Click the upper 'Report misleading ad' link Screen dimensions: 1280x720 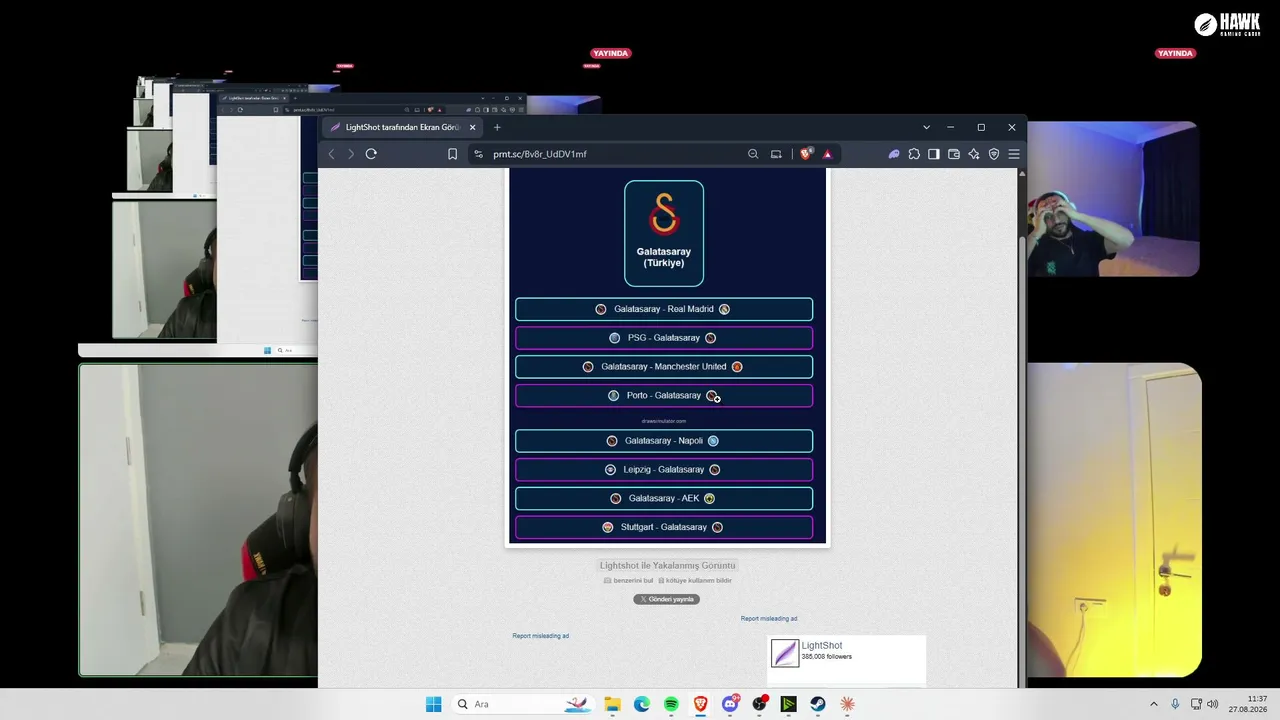(769, 619)
